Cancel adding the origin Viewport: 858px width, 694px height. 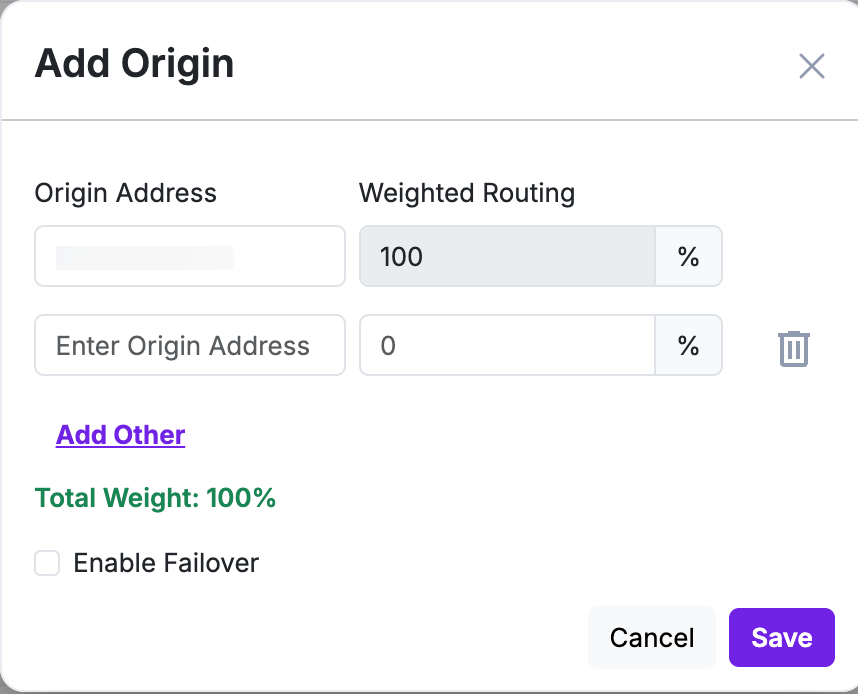pyautogui.click(x=652, y=637)
